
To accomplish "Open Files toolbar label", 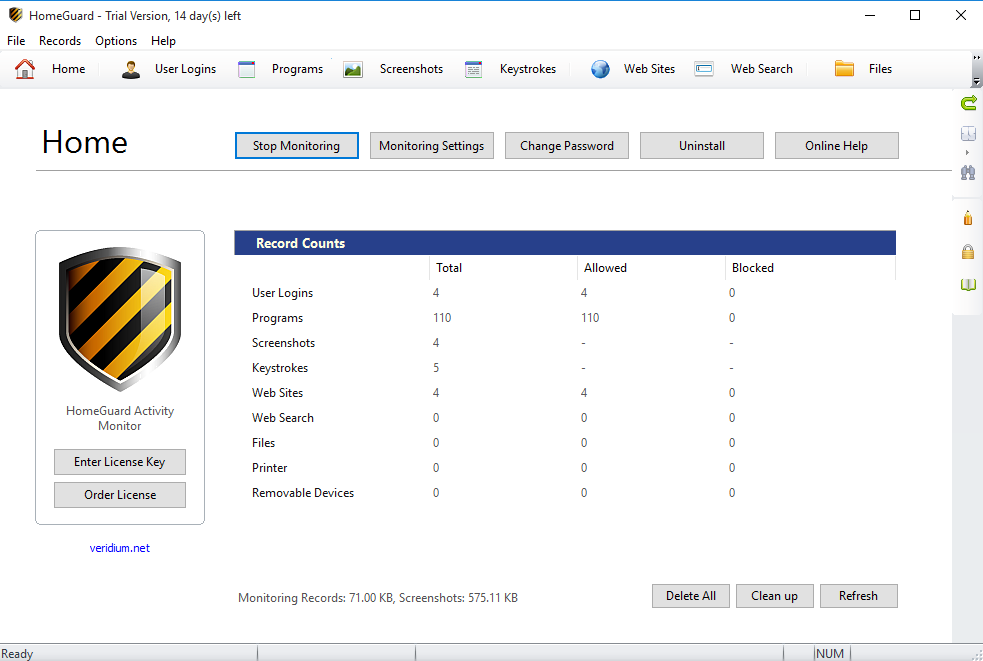I will point(880,69).
